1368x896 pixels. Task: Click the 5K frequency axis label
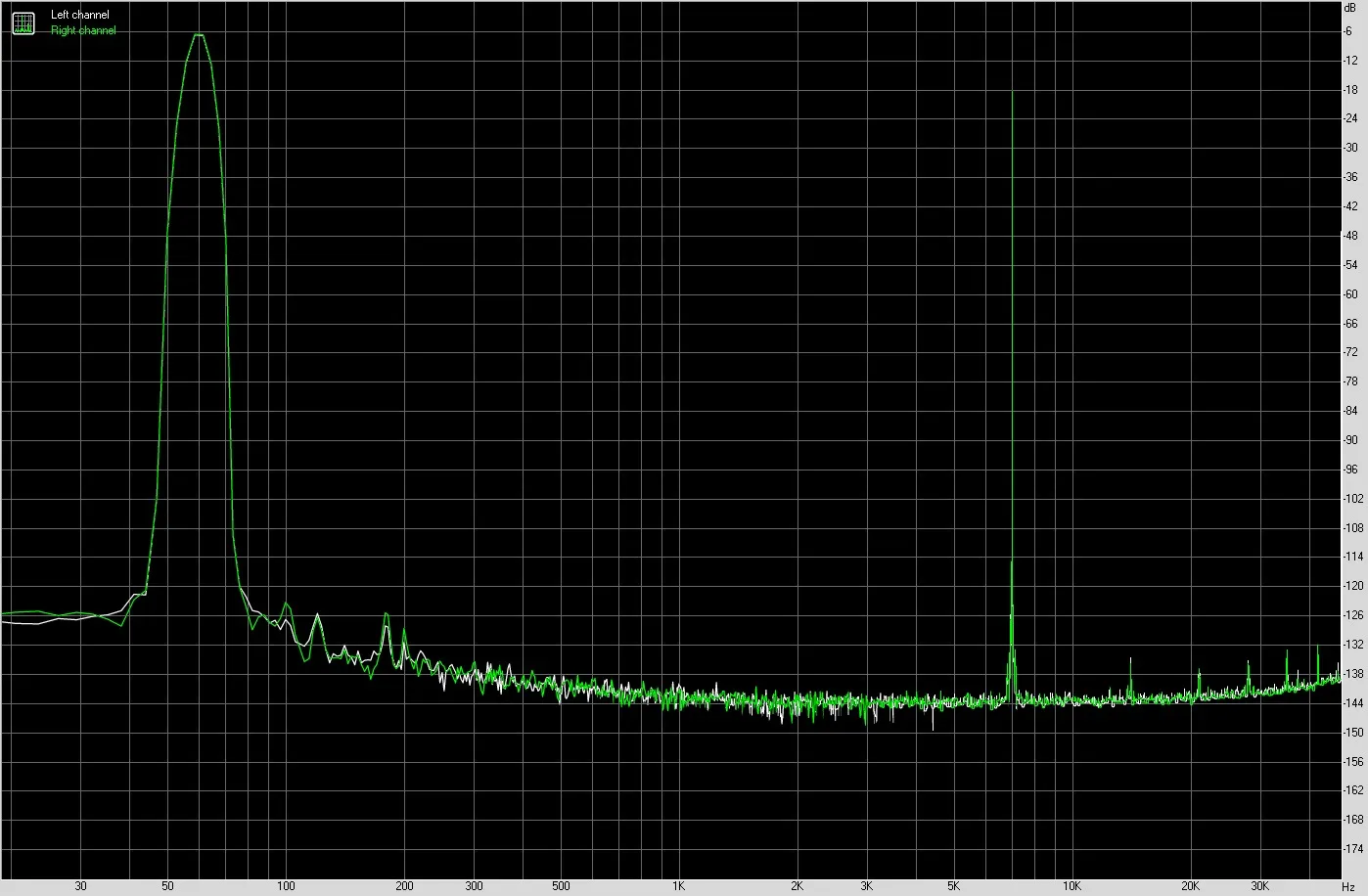point(953,886)
